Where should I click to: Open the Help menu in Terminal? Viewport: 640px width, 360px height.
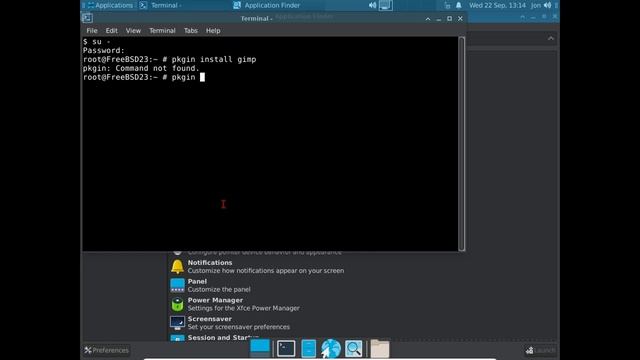tap(213, 31)
